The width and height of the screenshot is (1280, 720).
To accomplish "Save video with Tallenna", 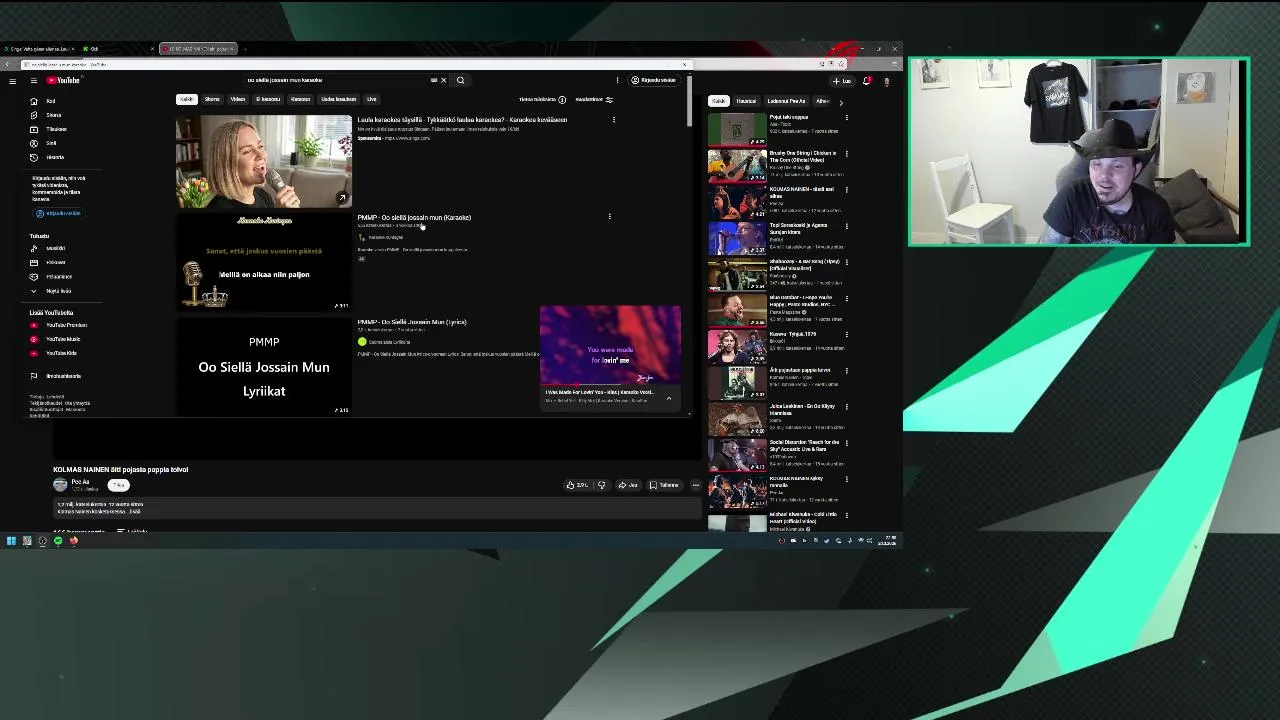I will pyautogui.click(x=664, y=485).
